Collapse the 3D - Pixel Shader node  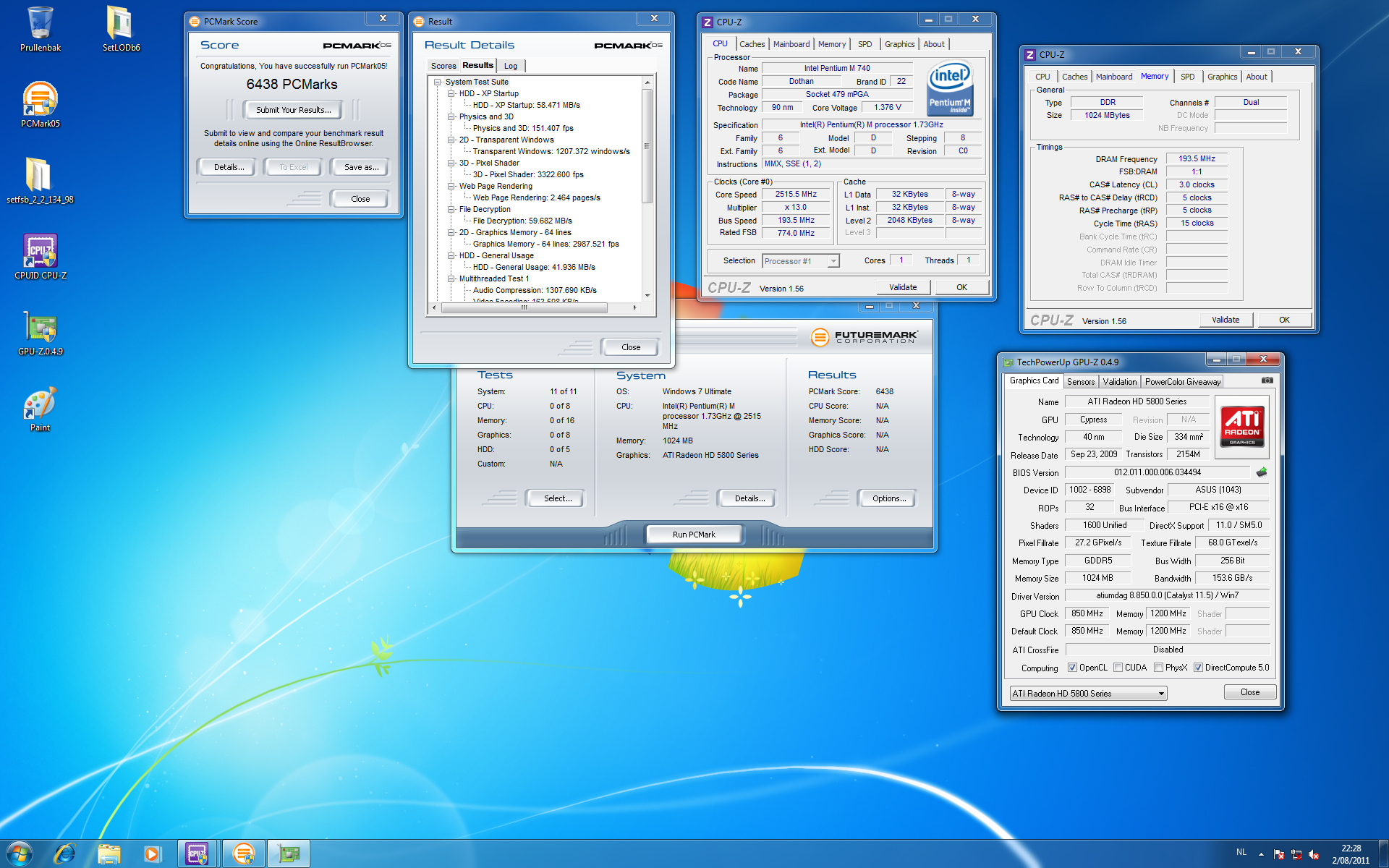point(451,163)
